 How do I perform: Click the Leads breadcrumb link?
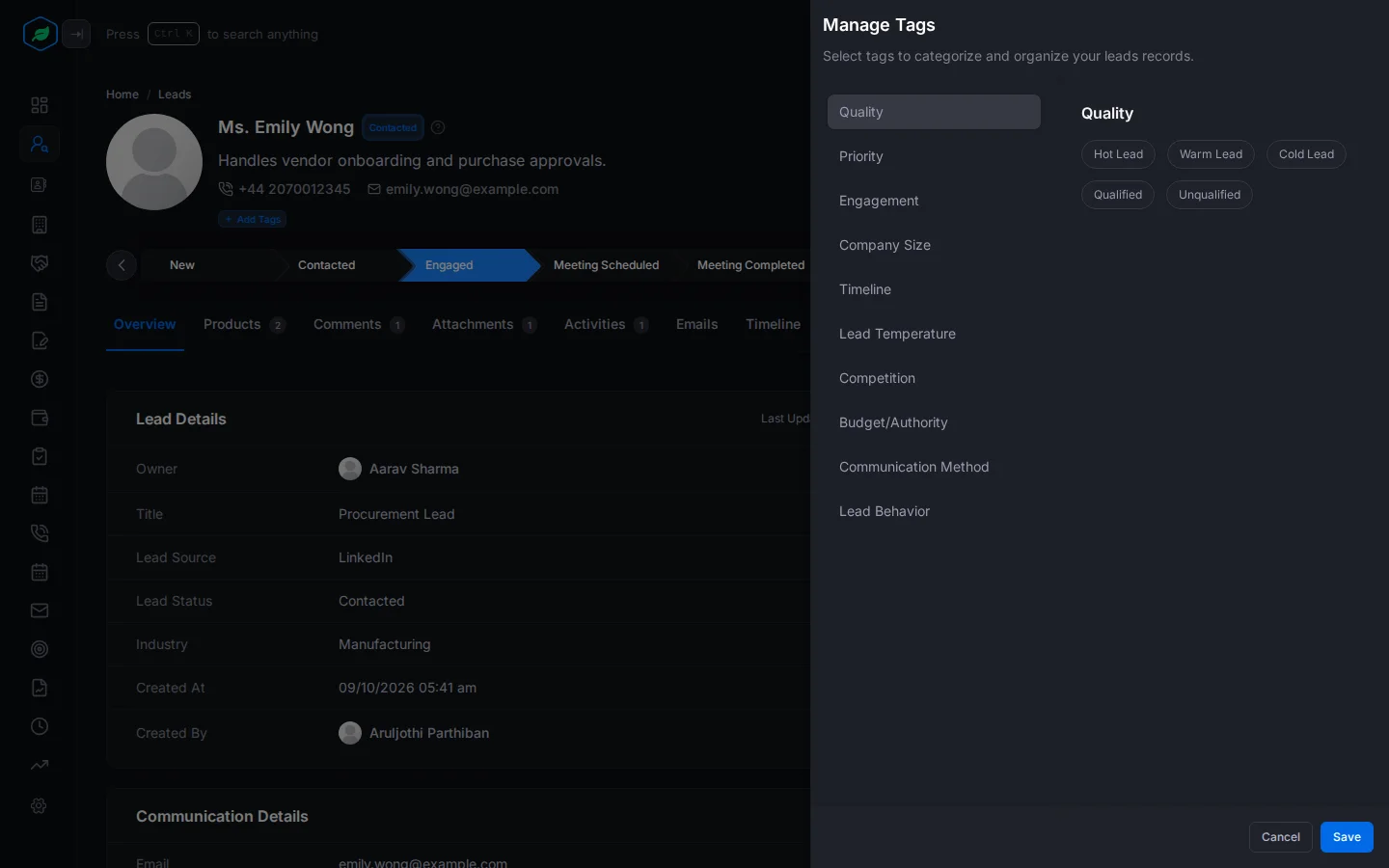pyautogui.click(x=175, y=95)
